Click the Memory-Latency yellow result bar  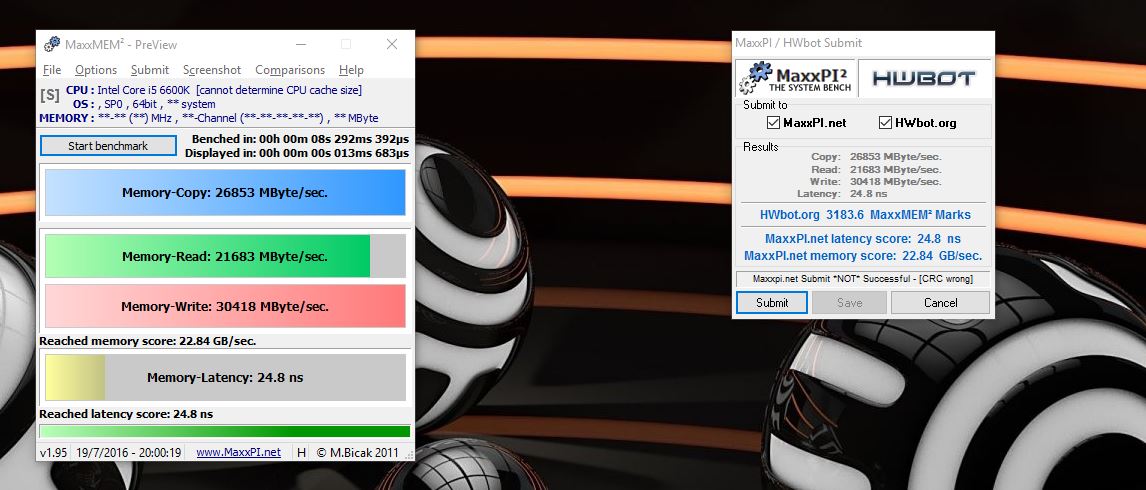225,378
